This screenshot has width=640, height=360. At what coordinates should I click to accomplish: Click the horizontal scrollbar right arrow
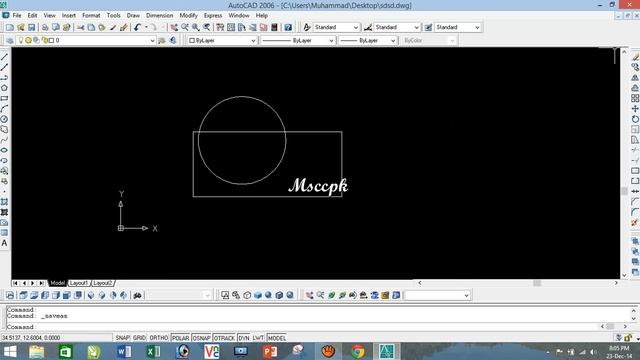[616, 283]
